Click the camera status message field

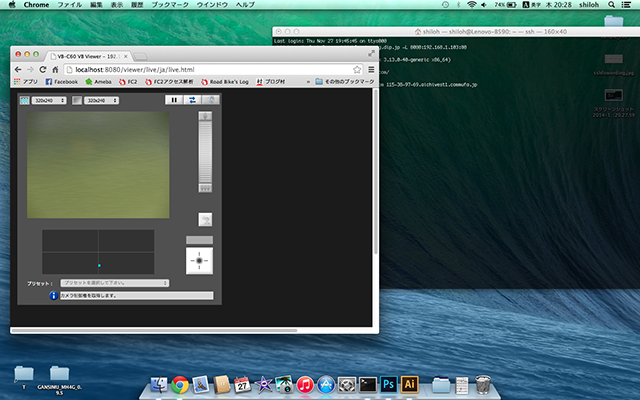pyautogui.click(x=137, y=296)
